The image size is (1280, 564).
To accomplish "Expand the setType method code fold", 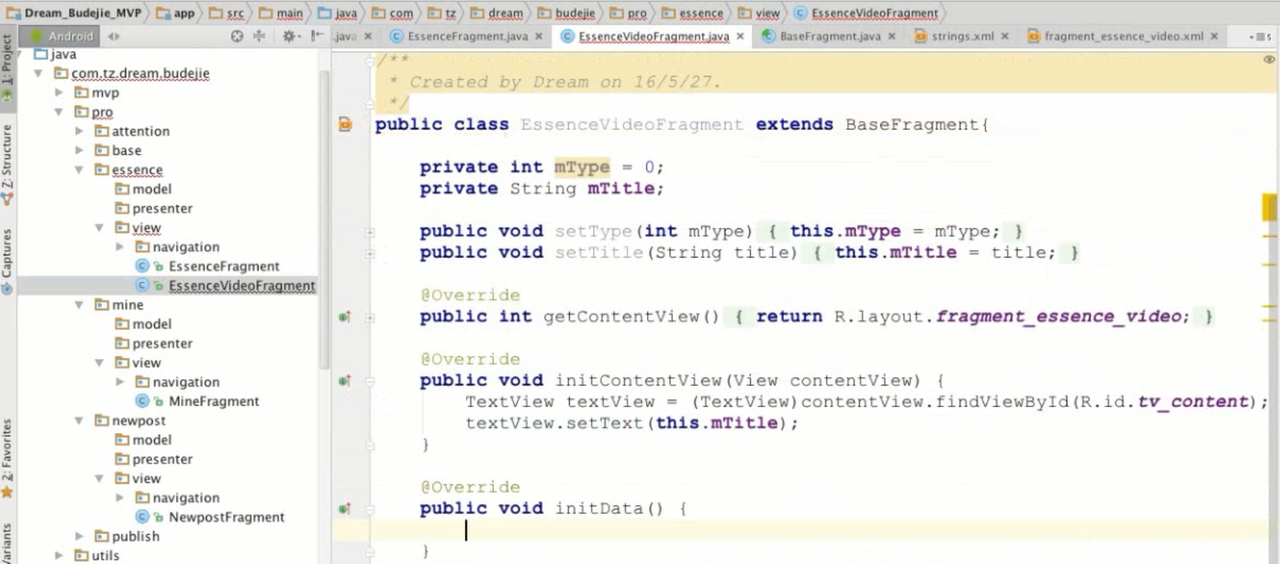I will pyautogui.click(x=370, y=232).
